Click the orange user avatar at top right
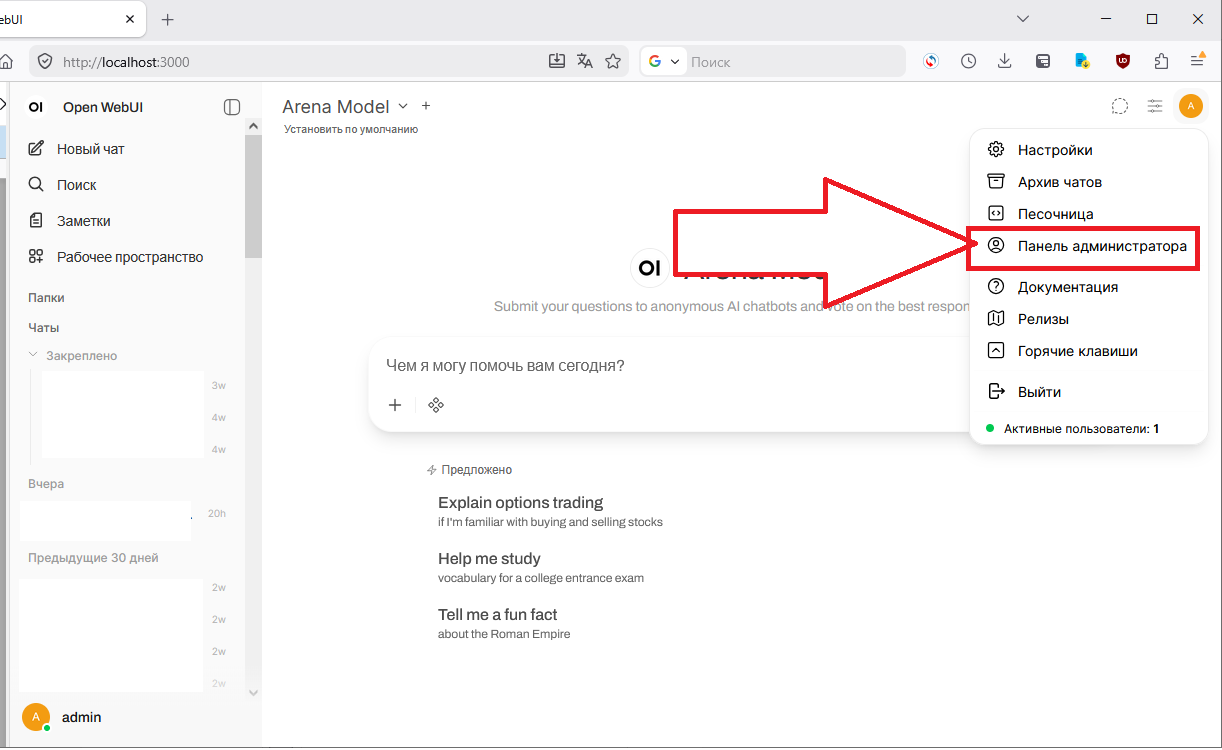Image resolution: width=1222 pixels, height=750 pixels. (1190, 106)
